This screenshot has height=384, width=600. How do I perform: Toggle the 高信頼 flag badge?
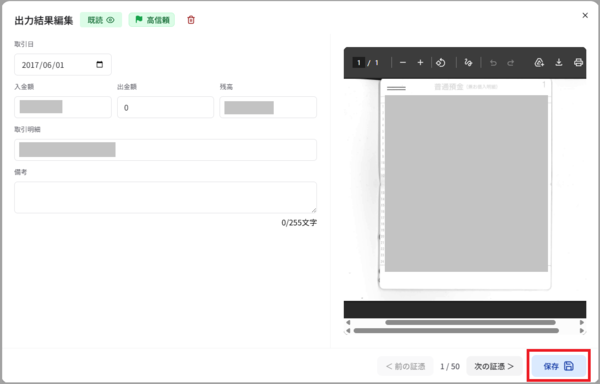[152, 20]
